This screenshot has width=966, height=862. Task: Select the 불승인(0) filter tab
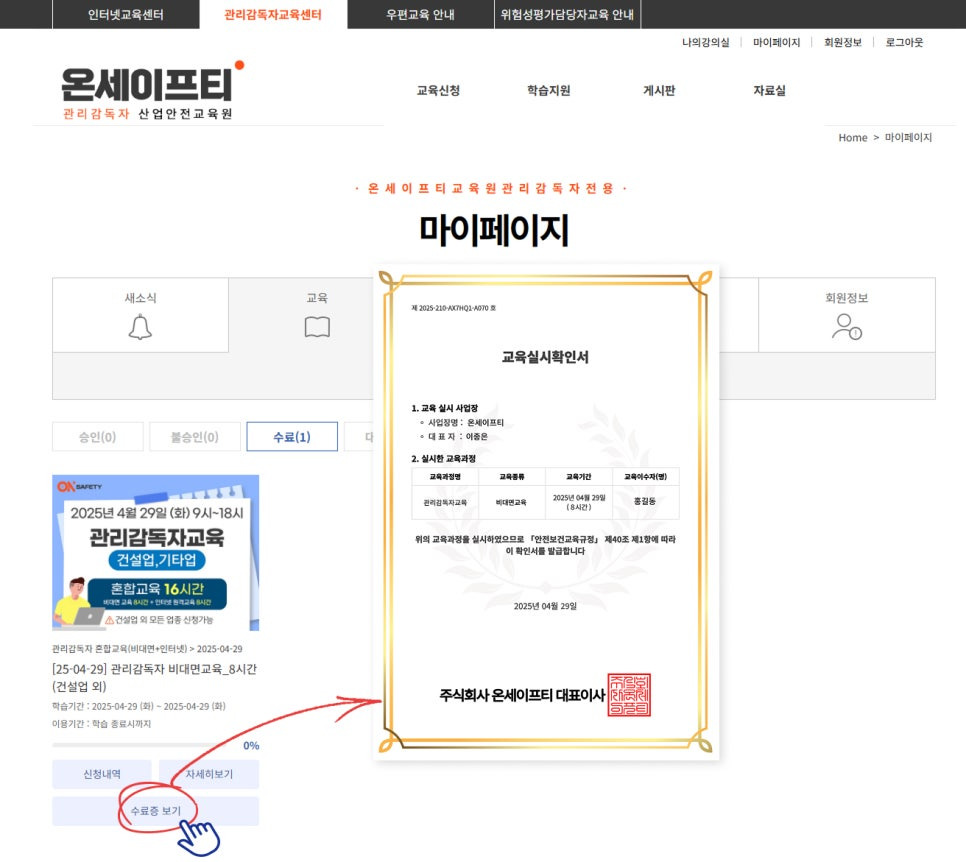click(195, 436)
